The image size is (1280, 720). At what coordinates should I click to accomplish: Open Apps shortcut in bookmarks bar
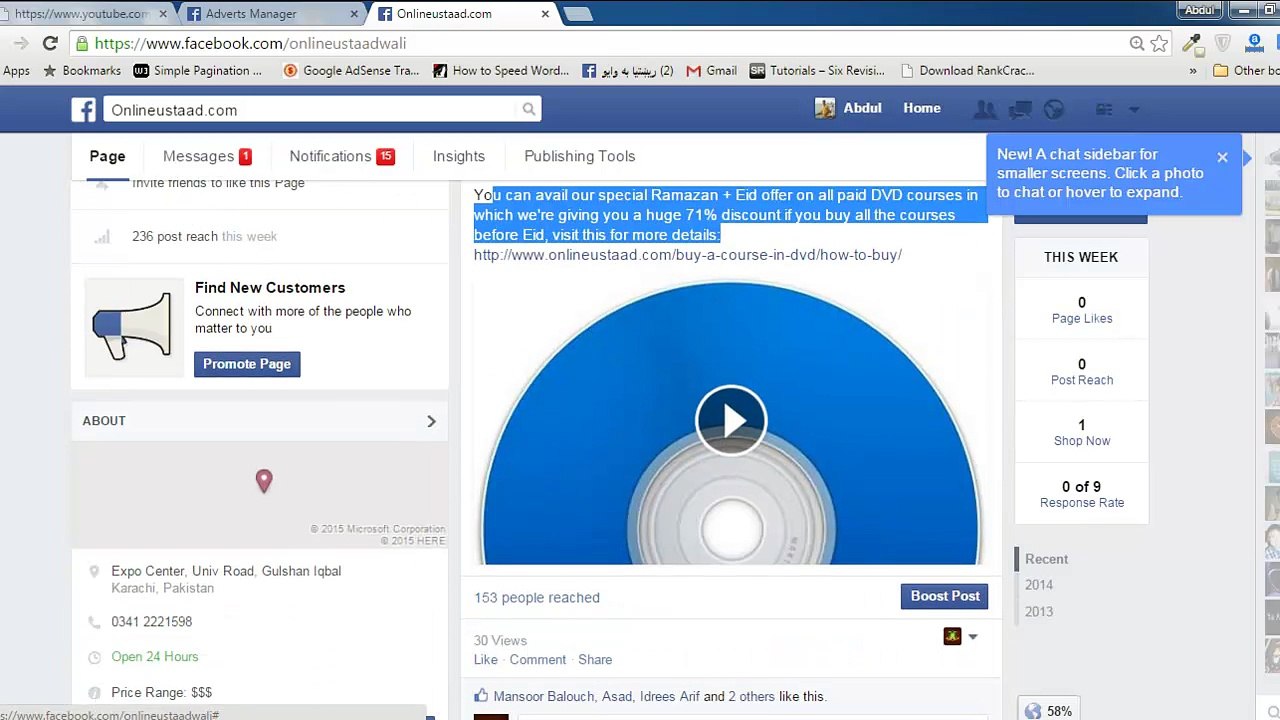[16, 71]
